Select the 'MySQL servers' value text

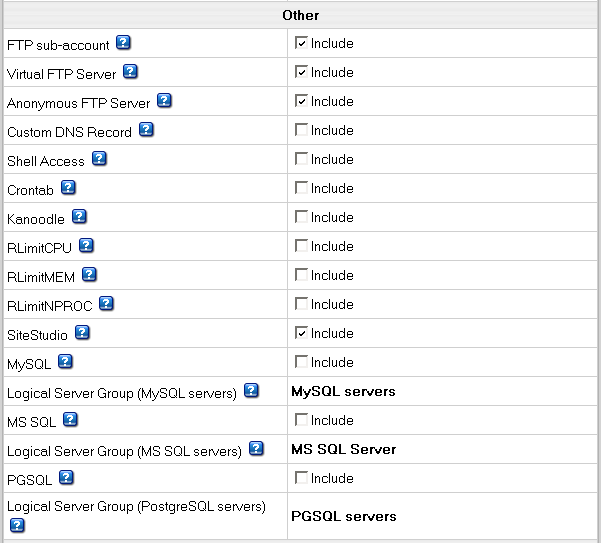pyautogui.click(x=343, y=391)
